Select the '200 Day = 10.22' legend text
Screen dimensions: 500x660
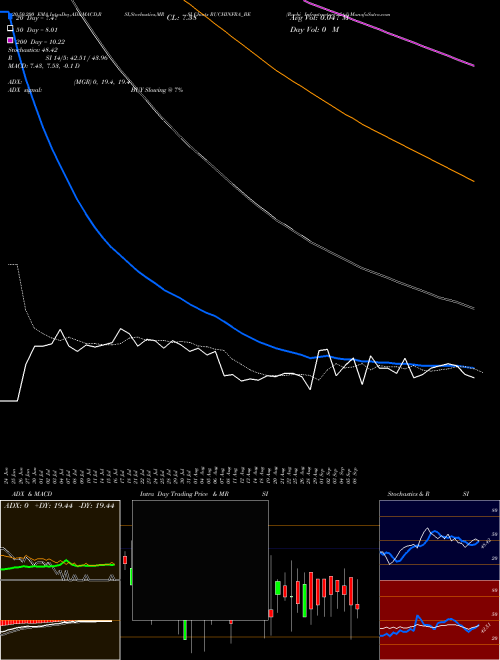point(40,42)
